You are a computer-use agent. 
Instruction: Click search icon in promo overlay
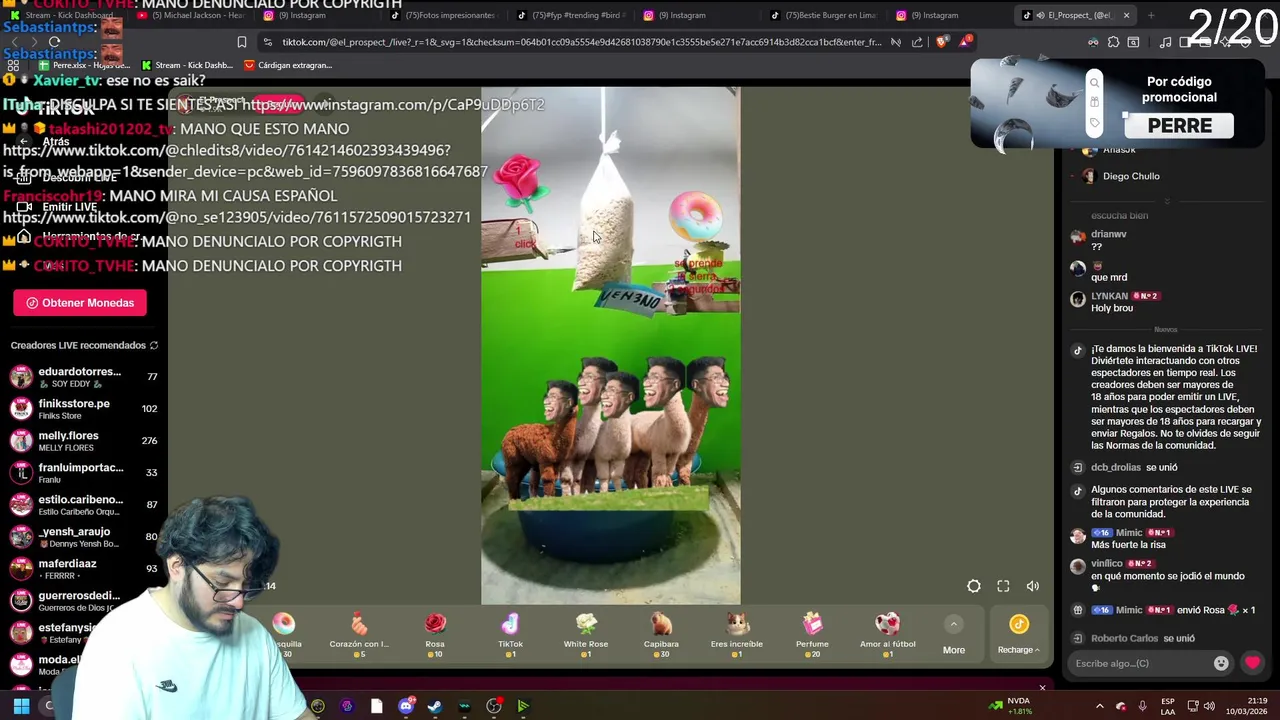[1094, 83]
